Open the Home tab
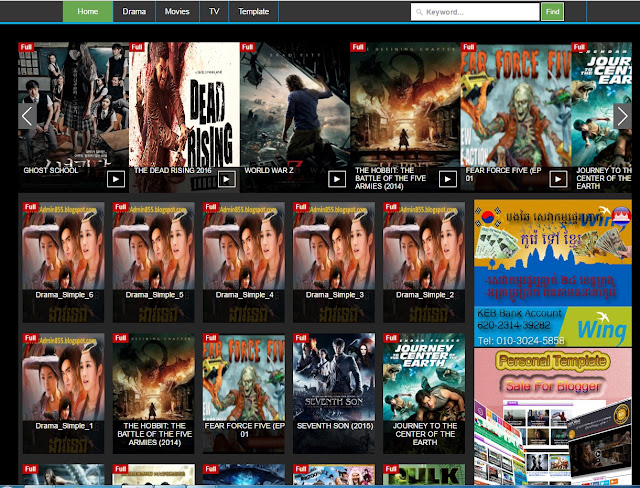640x488 pixels. click(88, 11)
